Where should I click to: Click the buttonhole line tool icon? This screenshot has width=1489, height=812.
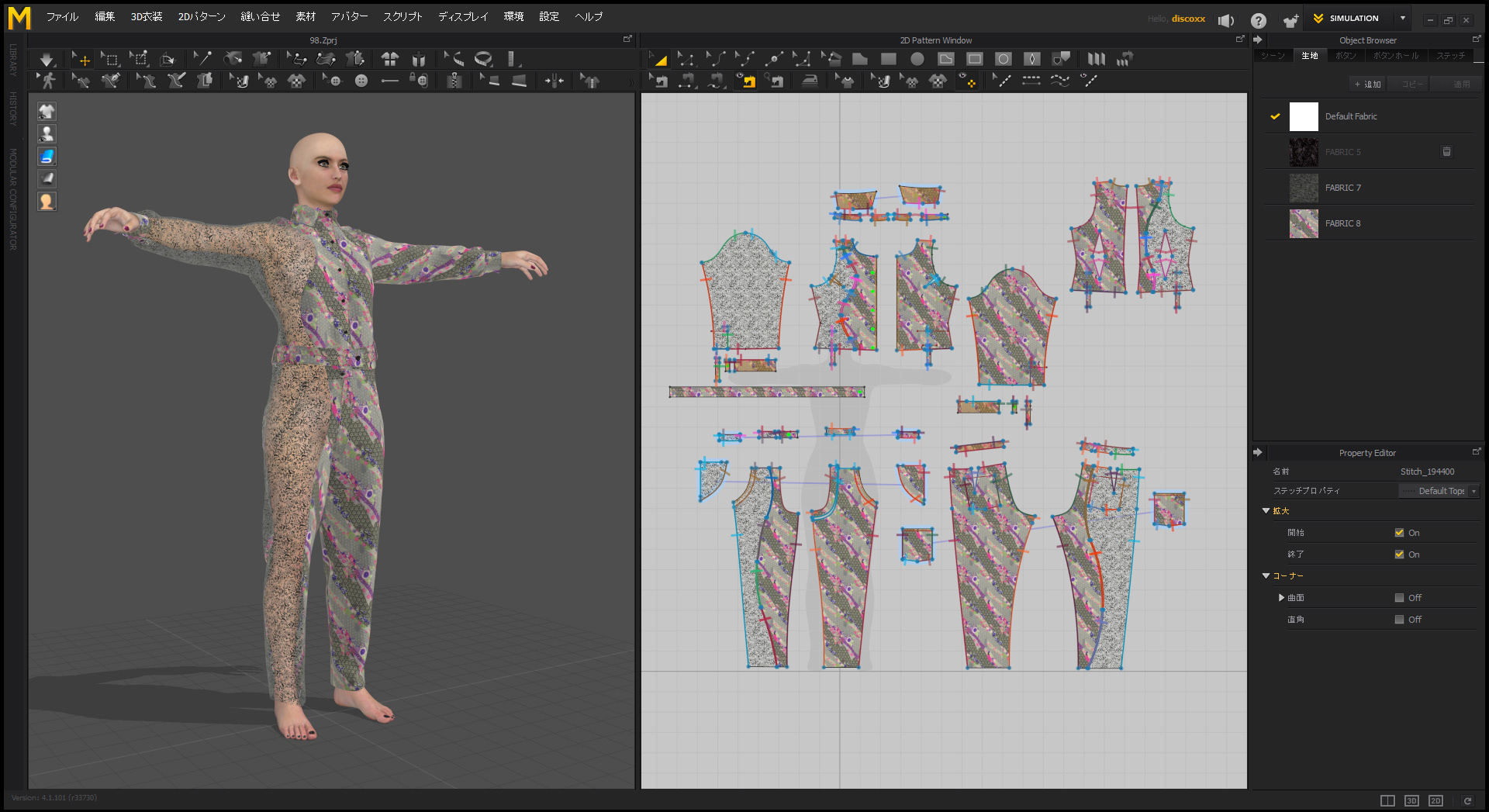tap(390, 81)
